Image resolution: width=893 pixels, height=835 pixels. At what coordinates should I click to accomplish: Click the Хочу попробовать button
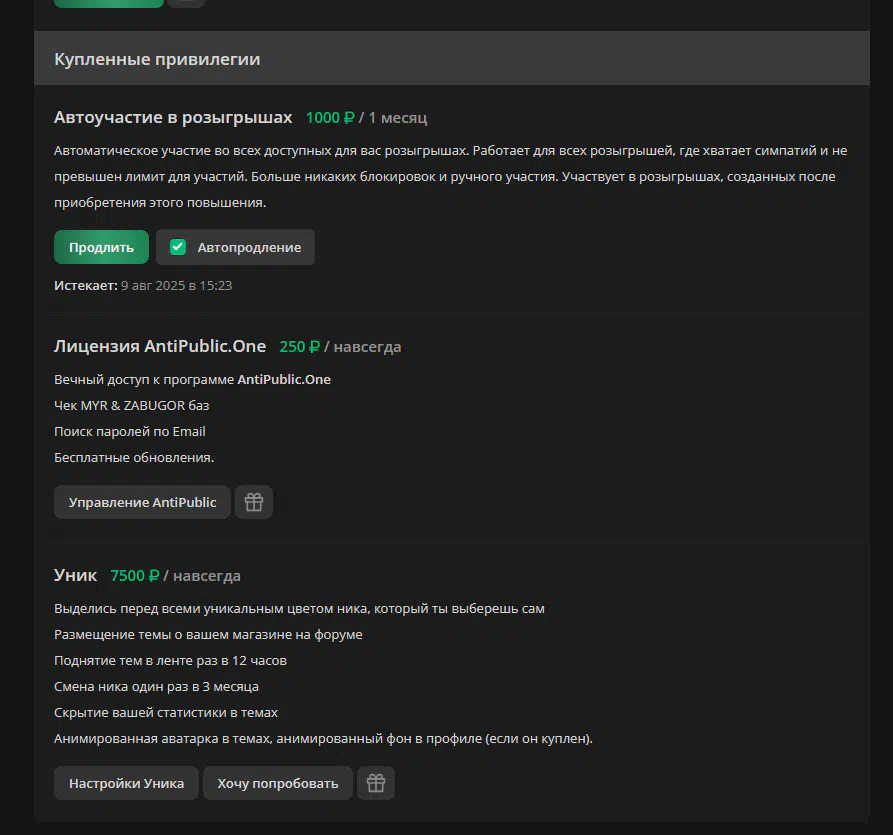[x=278, y=783]
